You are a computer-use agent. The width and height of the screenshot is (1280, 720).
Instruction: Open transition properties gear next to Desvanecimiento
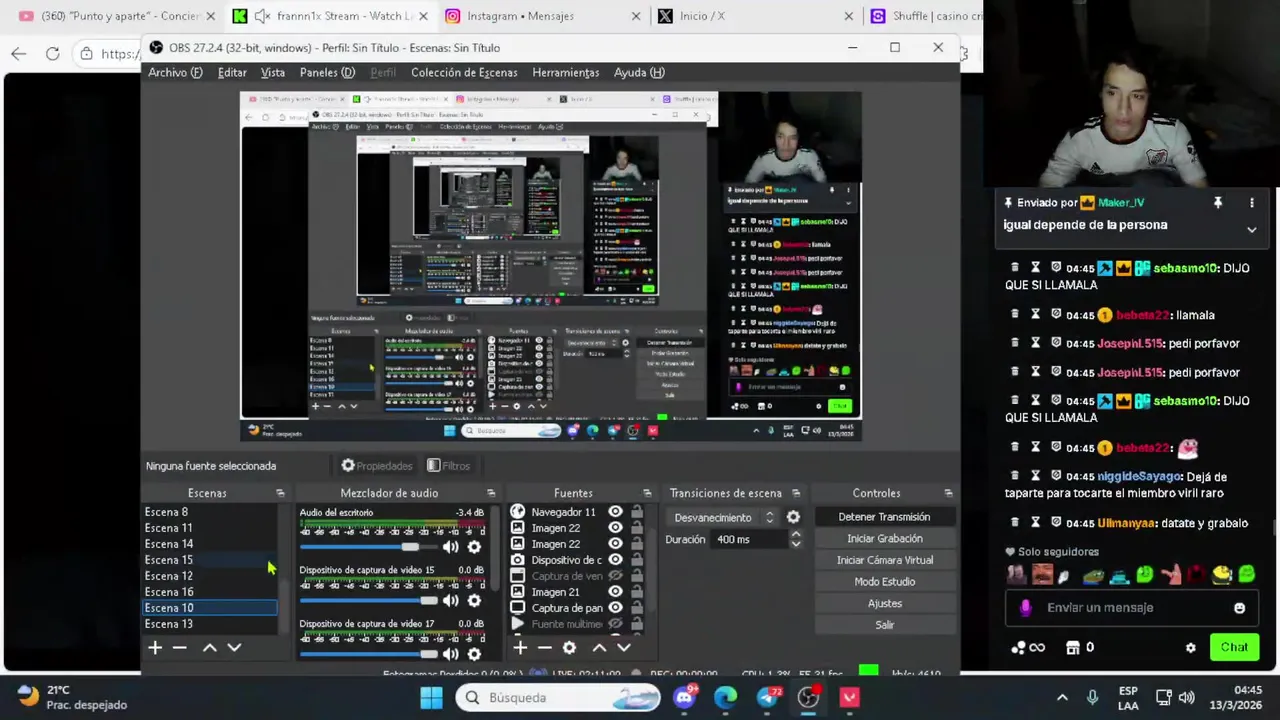pos(793,517)
